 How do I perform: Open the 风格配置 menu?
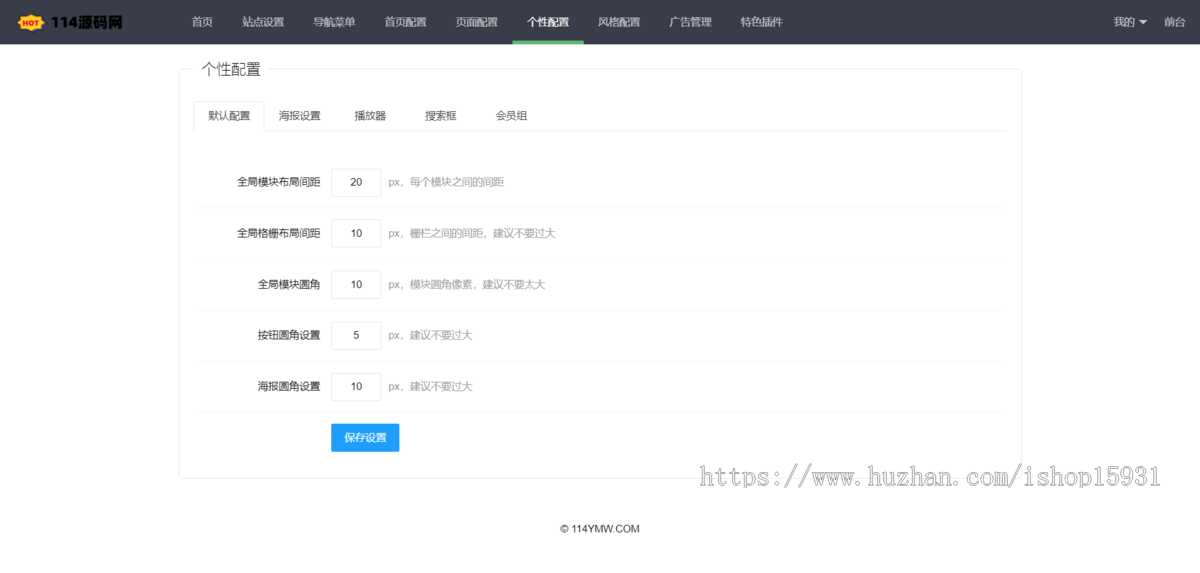pos(619,22)
